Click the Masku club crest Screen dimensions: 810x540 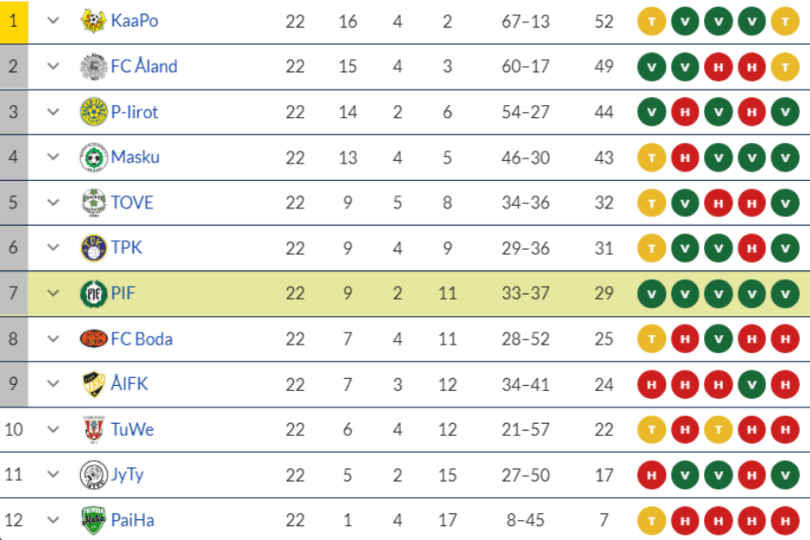[x=93, y=157]
